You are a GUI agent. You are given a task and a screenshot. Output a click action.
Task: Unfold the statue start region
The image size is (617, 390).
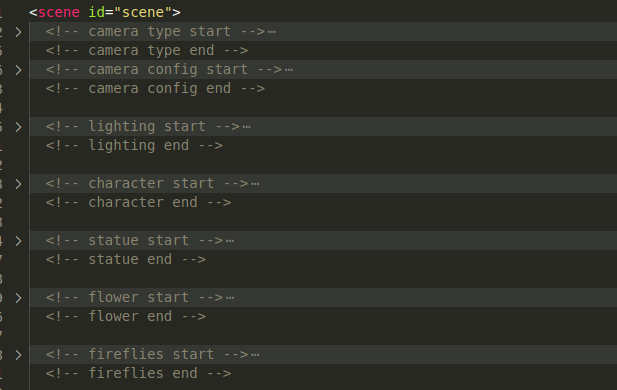(18, 241)
